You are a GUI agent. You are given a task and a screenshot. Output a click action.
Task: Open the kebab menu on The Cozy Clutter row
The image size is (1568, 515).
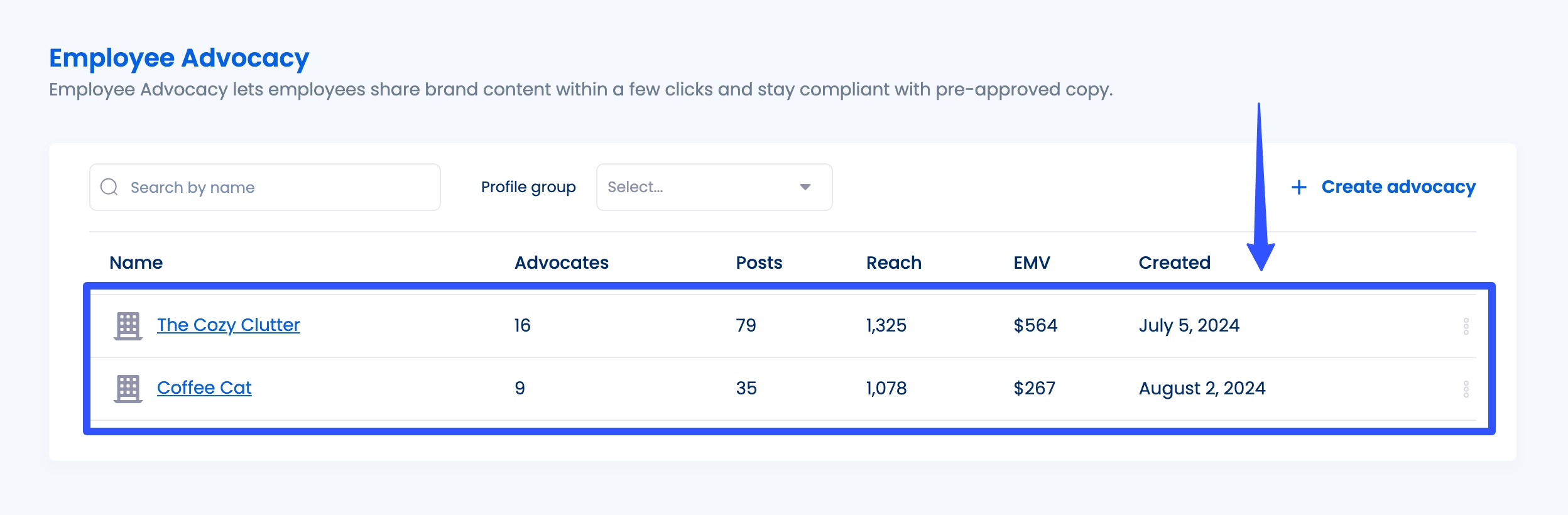click(x=1466, y=325)
